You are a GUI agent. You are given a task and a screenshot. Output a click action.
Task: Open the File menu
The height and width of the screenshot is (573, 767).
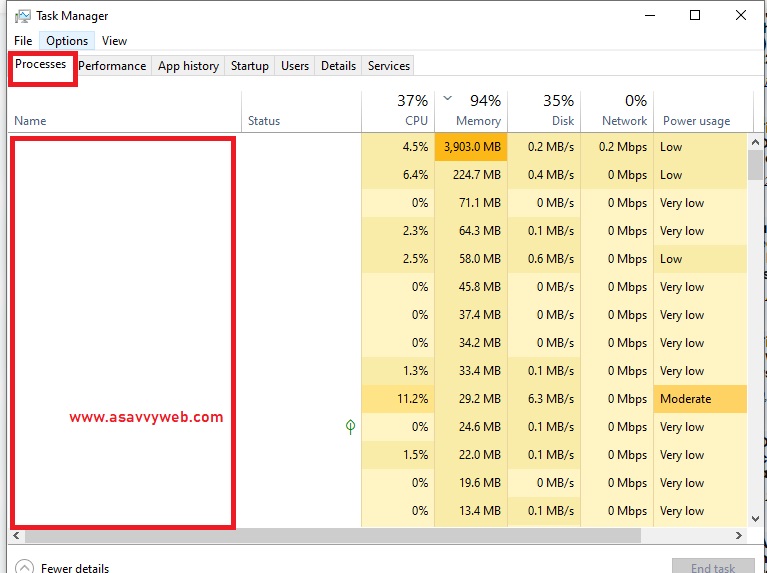point(23,41)
